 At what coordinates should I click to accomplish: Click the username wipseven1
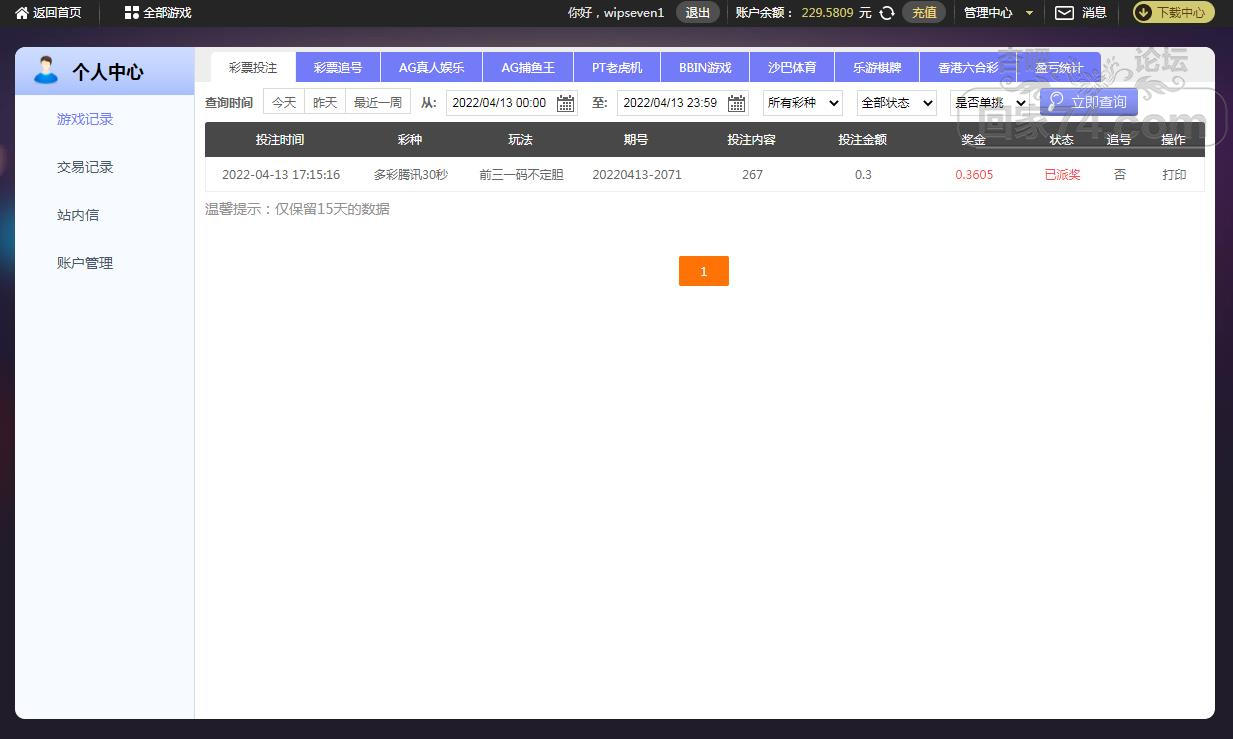tap(634, 13)
